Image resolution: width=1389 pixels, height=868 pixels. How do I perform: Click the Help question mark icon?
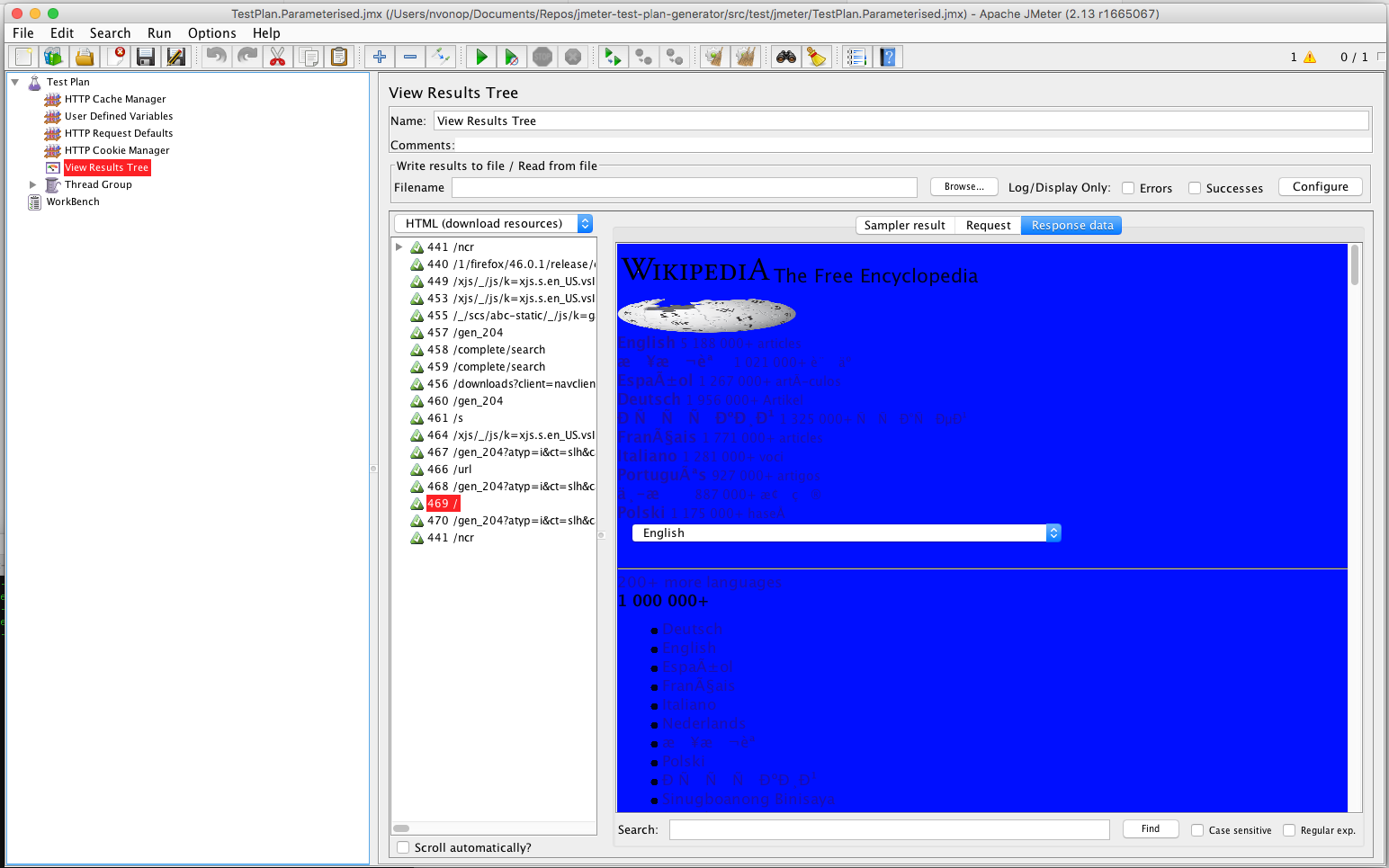(888, 57)
